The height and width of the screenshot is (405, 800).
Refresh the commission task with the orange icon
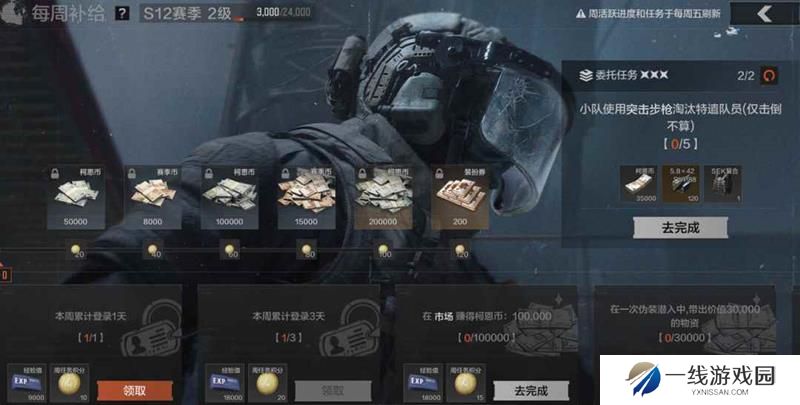pyautogui.click(x=769, y=75)
